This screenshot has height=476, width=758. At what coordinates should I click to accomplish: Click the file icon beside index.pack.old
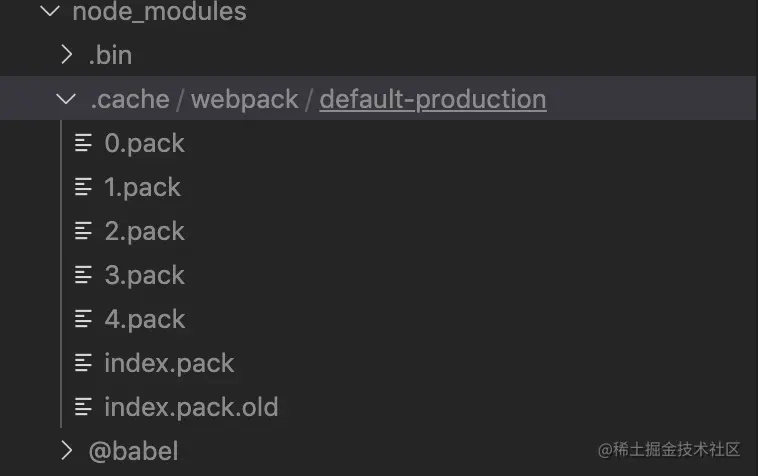83,407
